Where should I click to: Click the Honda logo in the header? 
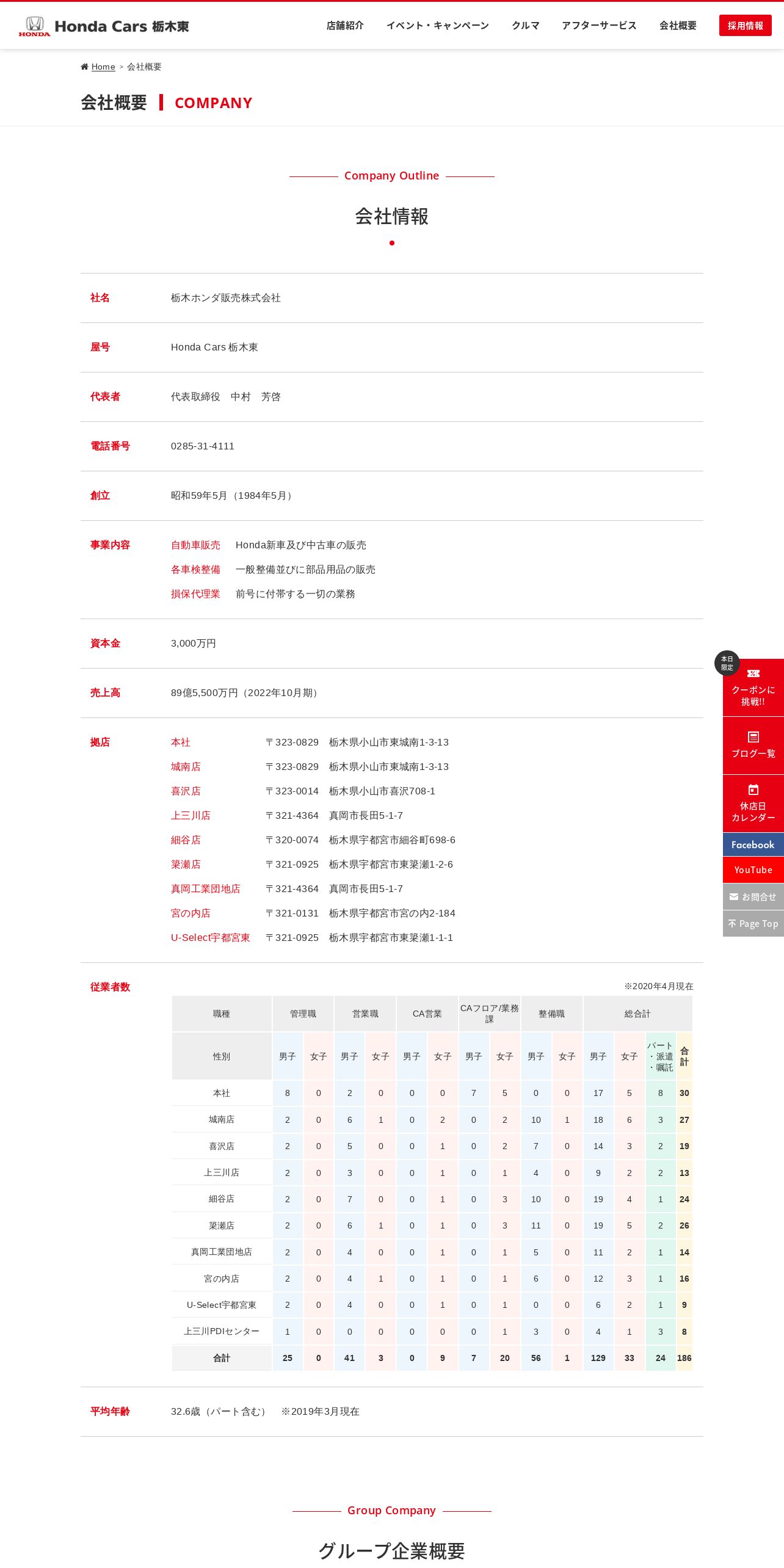click(x=34, y=26)
